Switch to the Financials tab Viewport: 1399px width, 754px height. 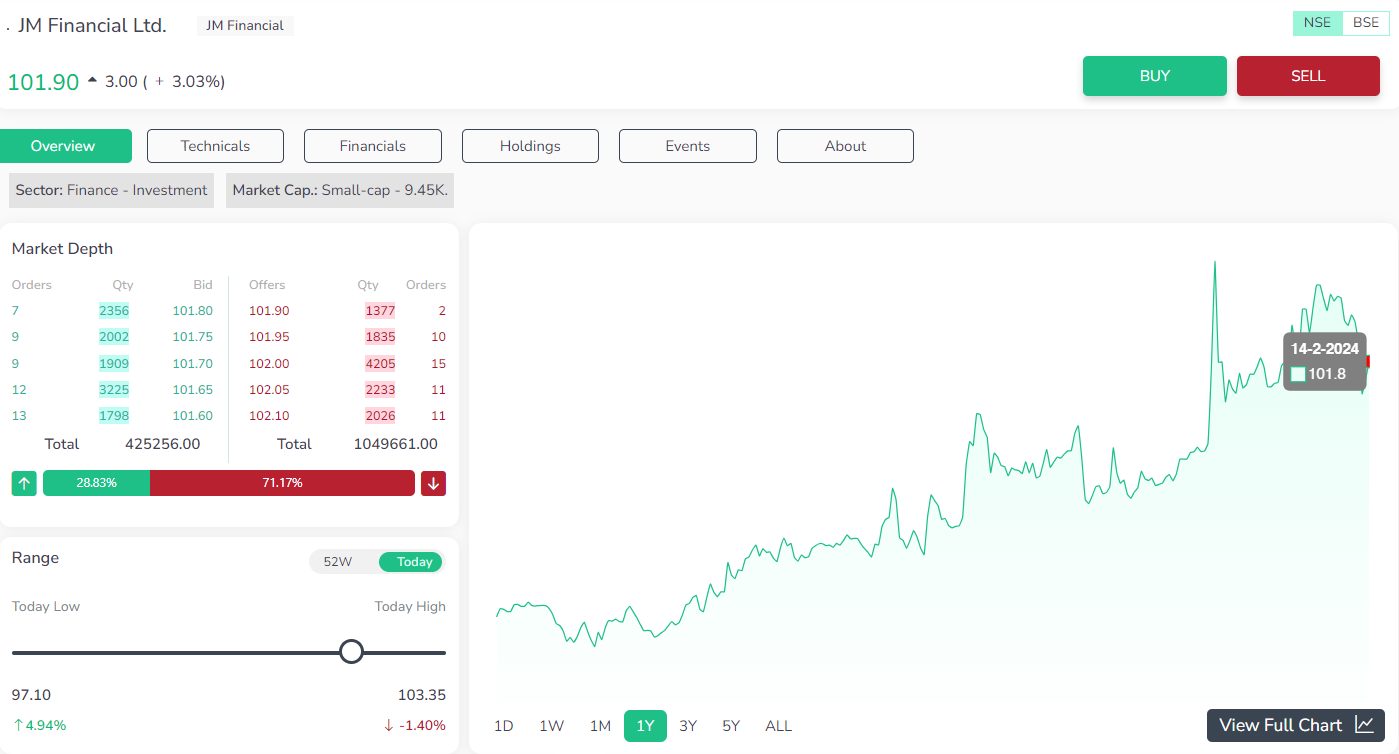click(x=373, y=146)
